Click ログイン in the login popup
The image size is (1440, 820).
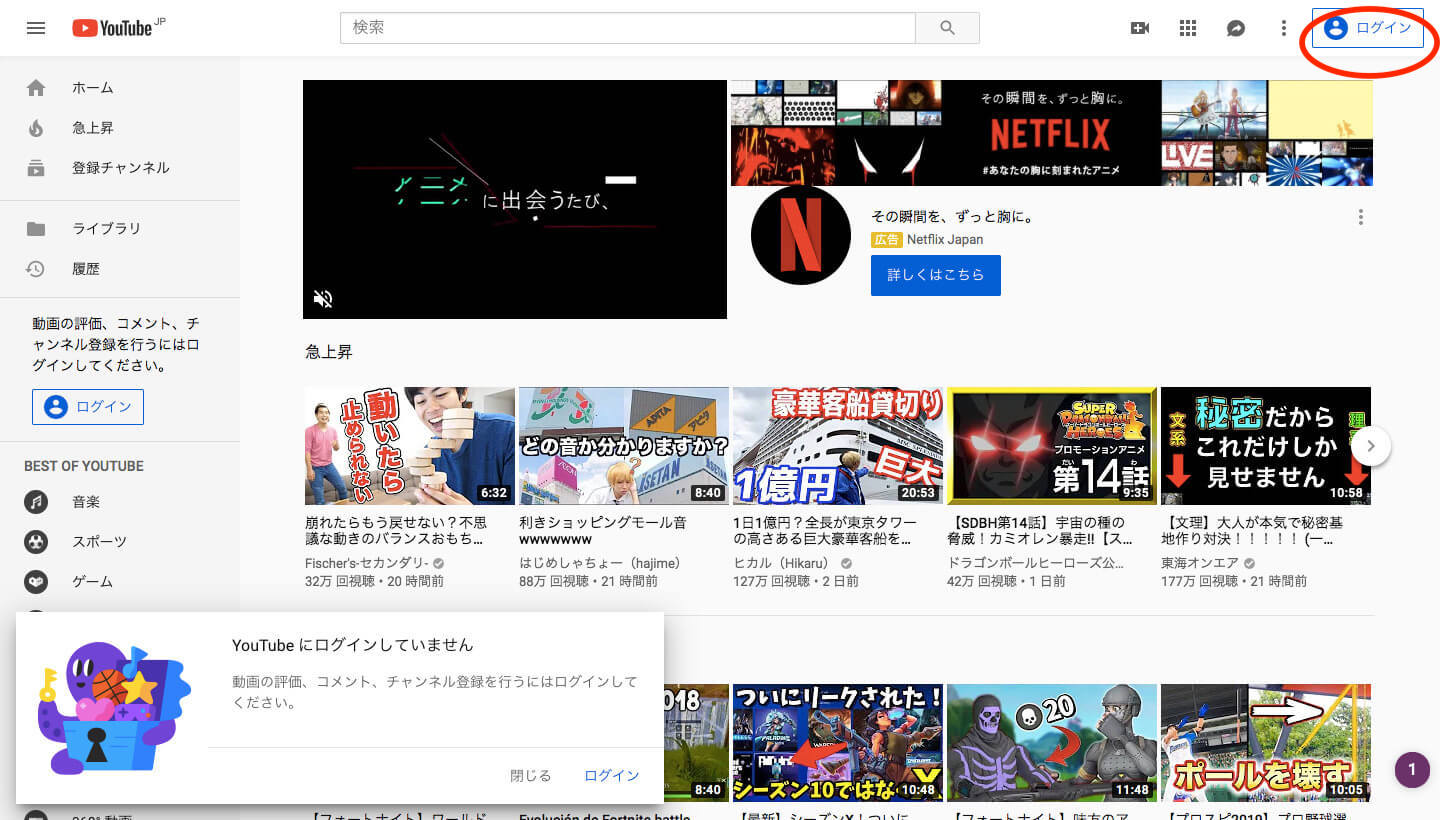pyautogui.click(x=612, y=775)
